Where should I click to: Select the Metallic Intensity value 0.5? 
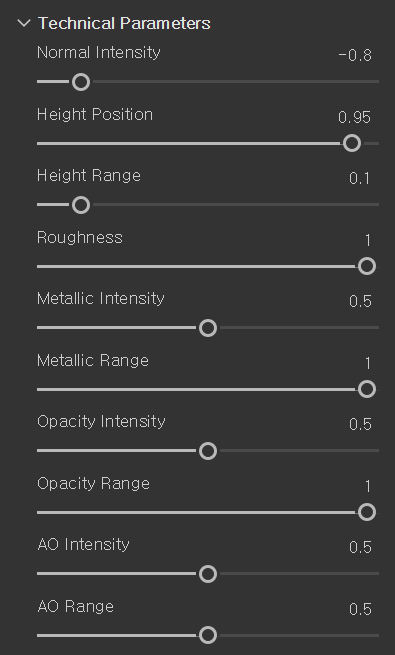[x=360, y=302]
